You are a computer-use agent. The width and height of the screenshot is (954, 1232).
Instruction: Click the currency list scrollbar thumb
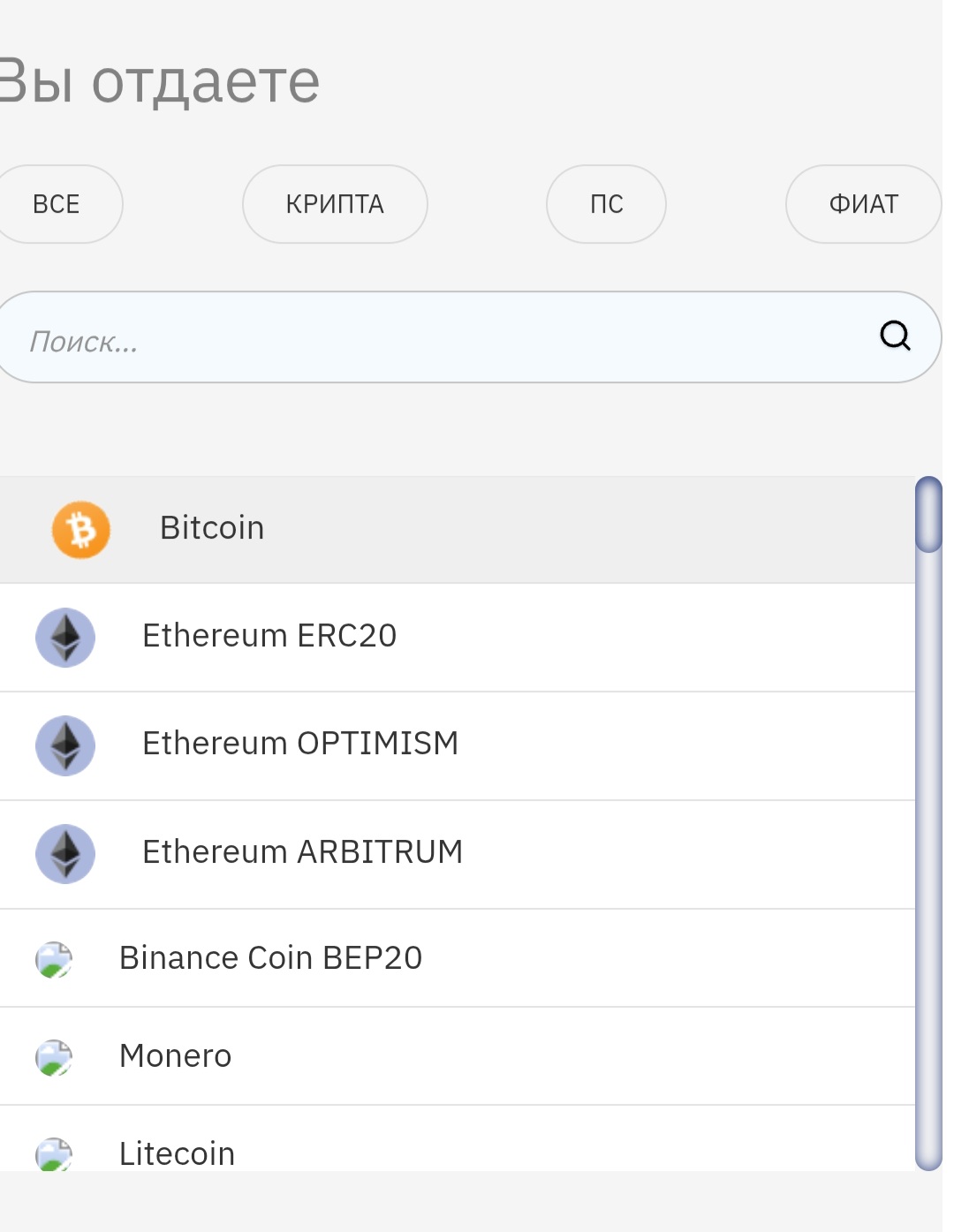click(x=928, y=515)
